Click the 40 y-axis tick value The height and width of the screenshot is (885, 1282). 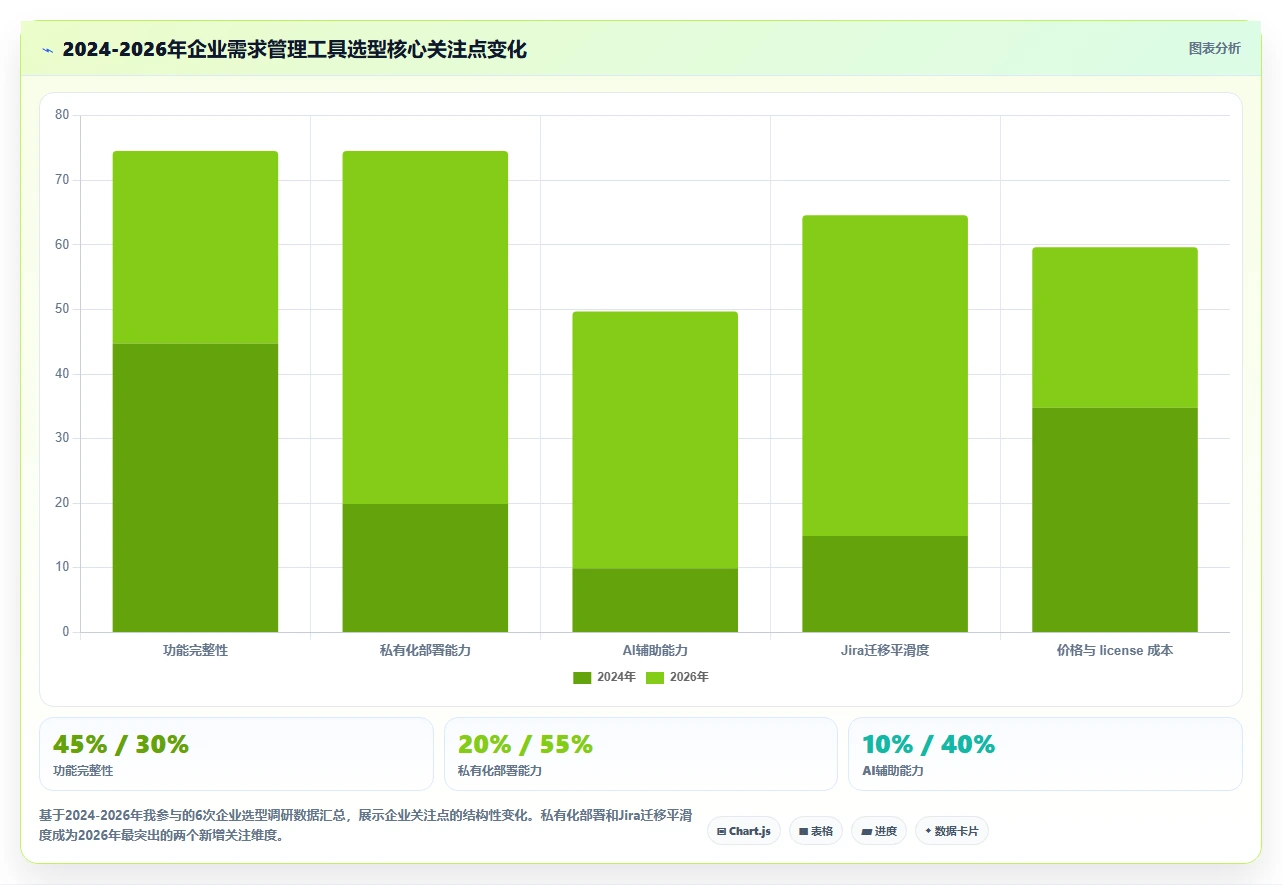pyautogui.click(x=62, y=374)
